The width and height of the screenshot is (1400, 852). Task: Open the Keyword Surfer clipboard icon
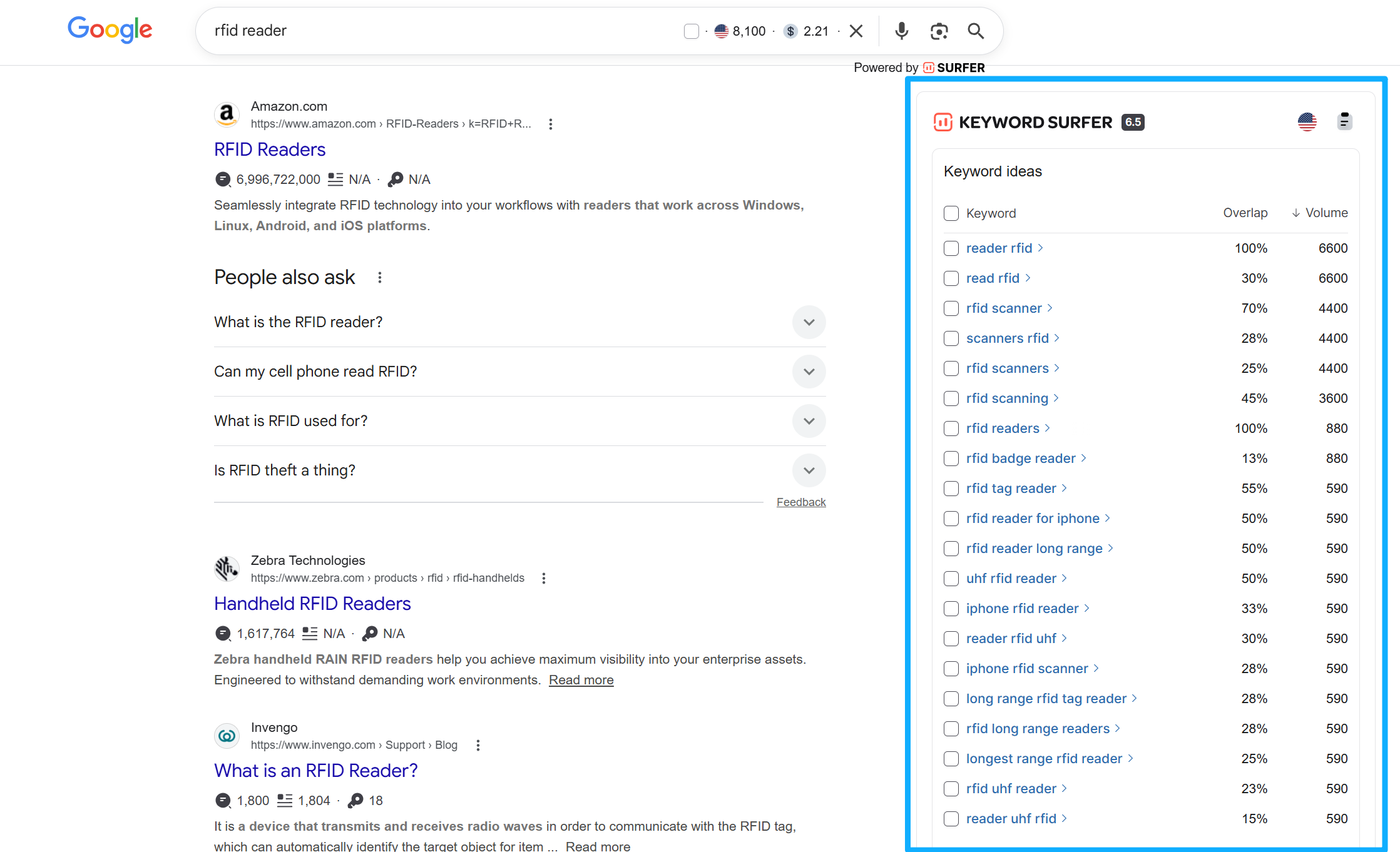[1344, 121]
